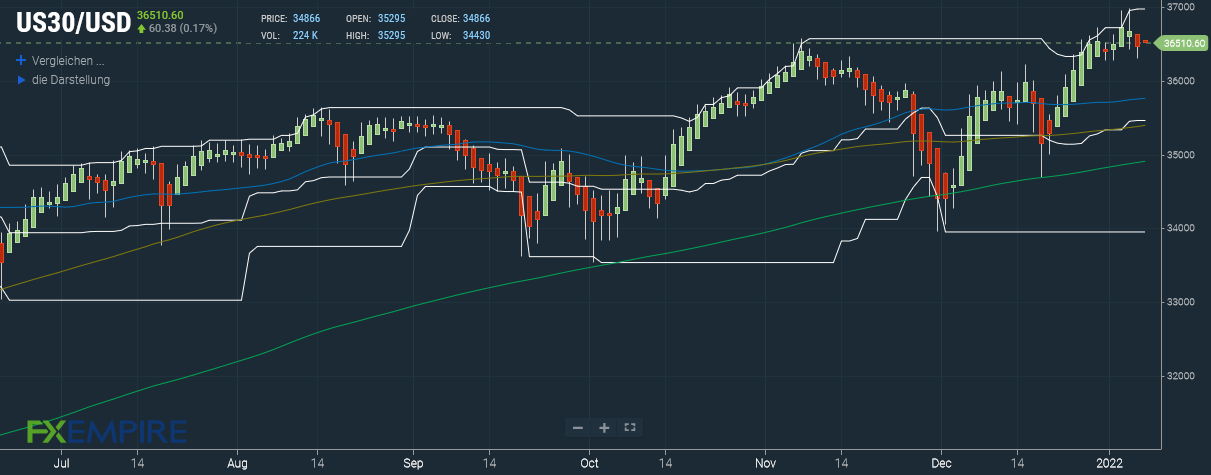
Task: Click the current price tag 36510.60 on axis
Action: point(1182,43)
